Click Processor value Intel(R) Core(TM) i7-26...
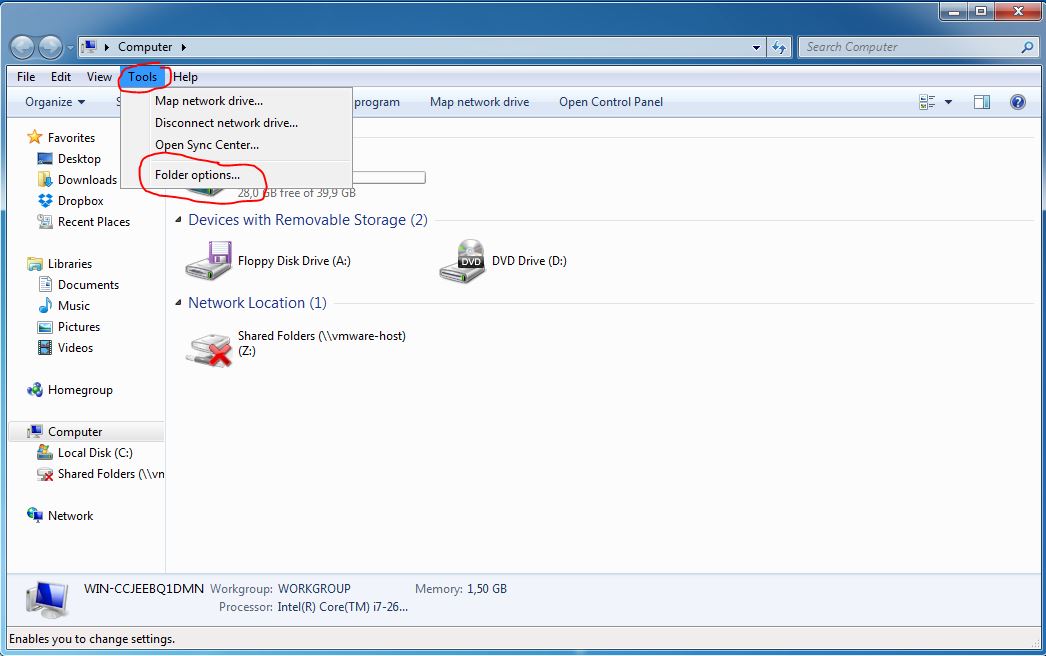Image resolution: width=1046 pixels, height=656 pixels. pyautogui.click(x=342, y=607)
